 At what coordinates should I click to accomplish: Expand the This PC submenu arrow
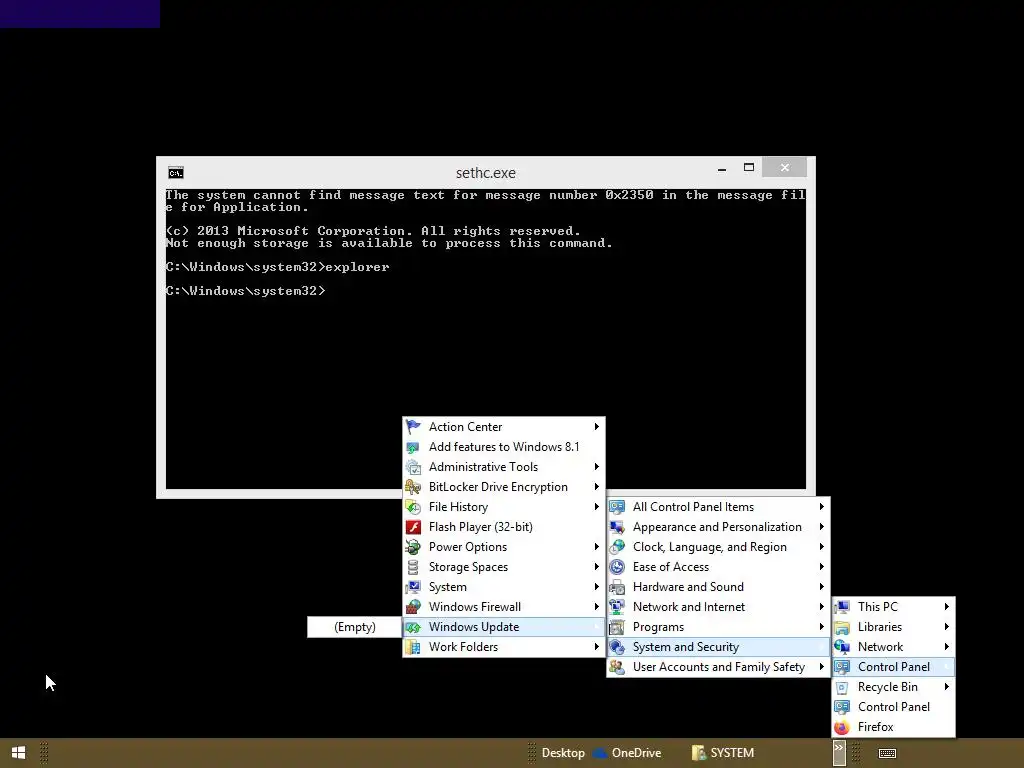click(x=946, y=607)
